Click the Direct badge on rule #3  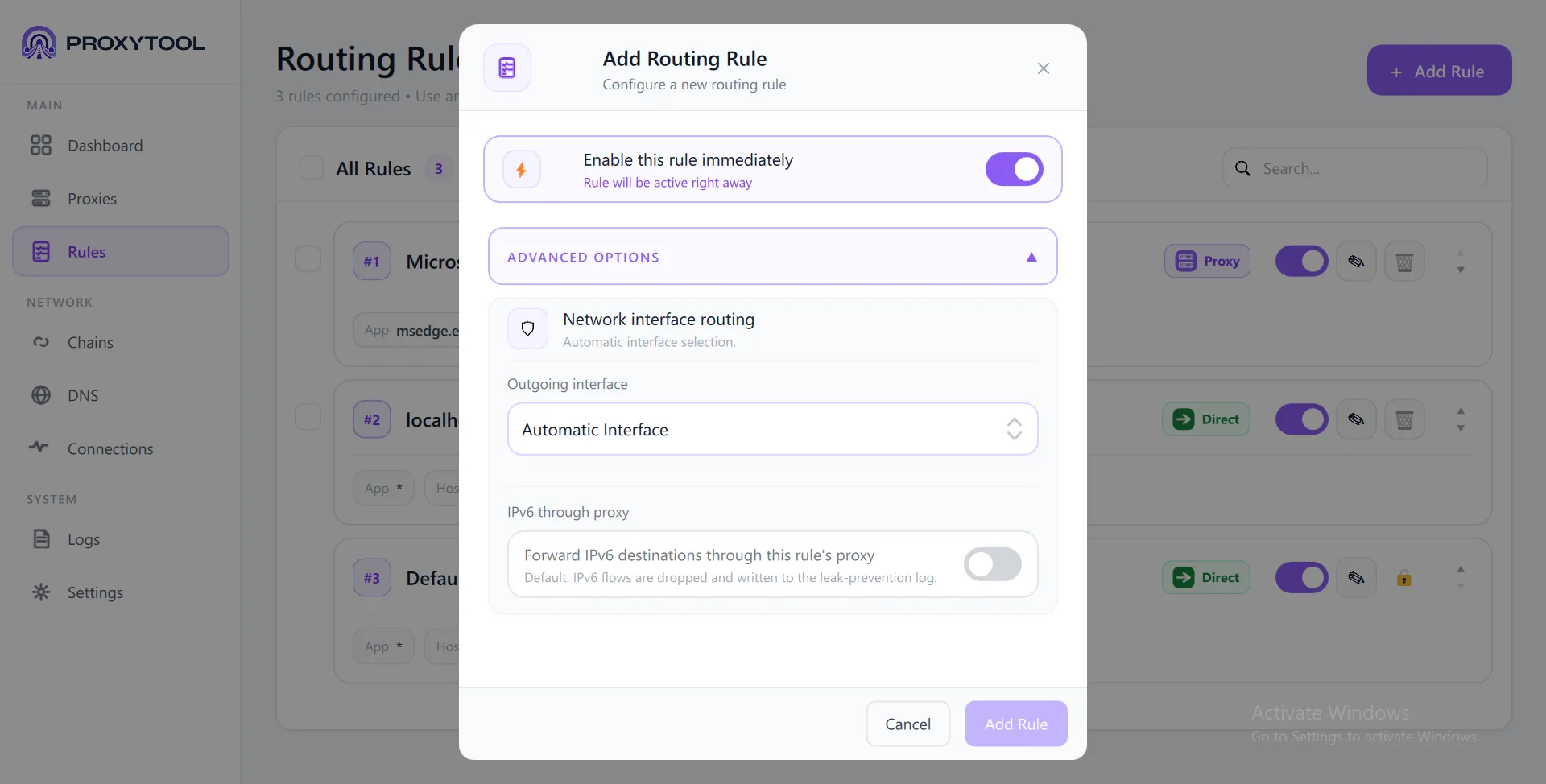tap(1205, 577)
